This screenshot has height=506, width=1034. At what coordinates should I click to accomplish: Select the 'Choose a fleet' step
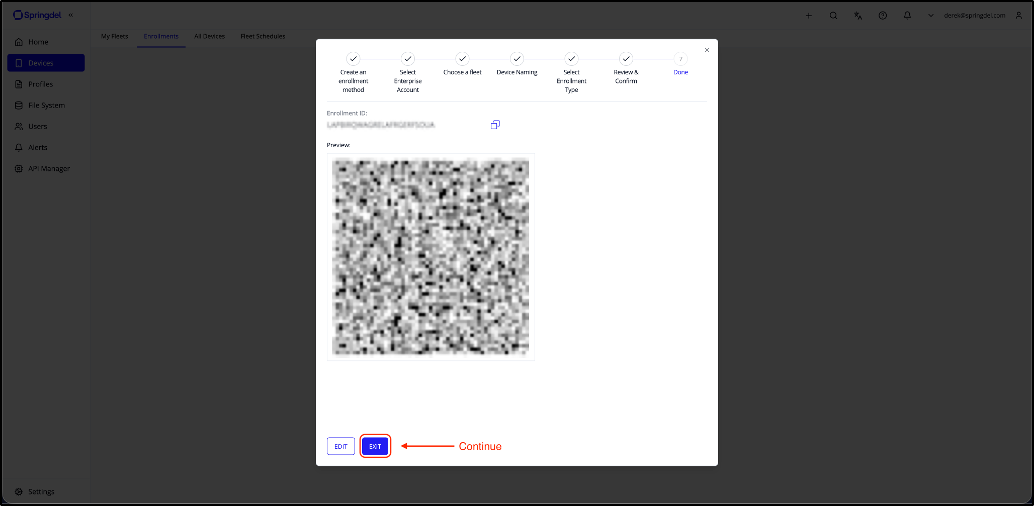coord(462,65)
